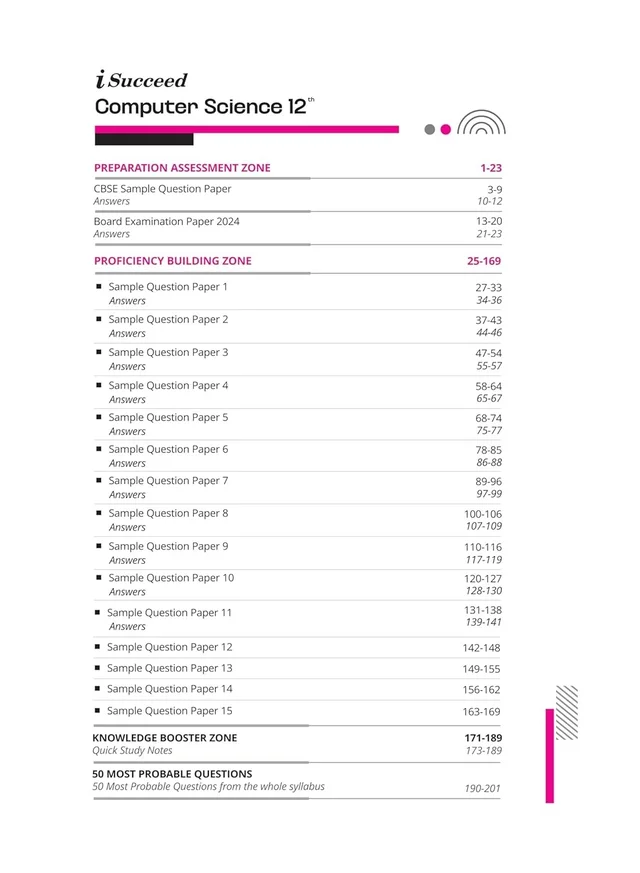Click Answers under Sample Question Paper 7

(x=127, y=494)
